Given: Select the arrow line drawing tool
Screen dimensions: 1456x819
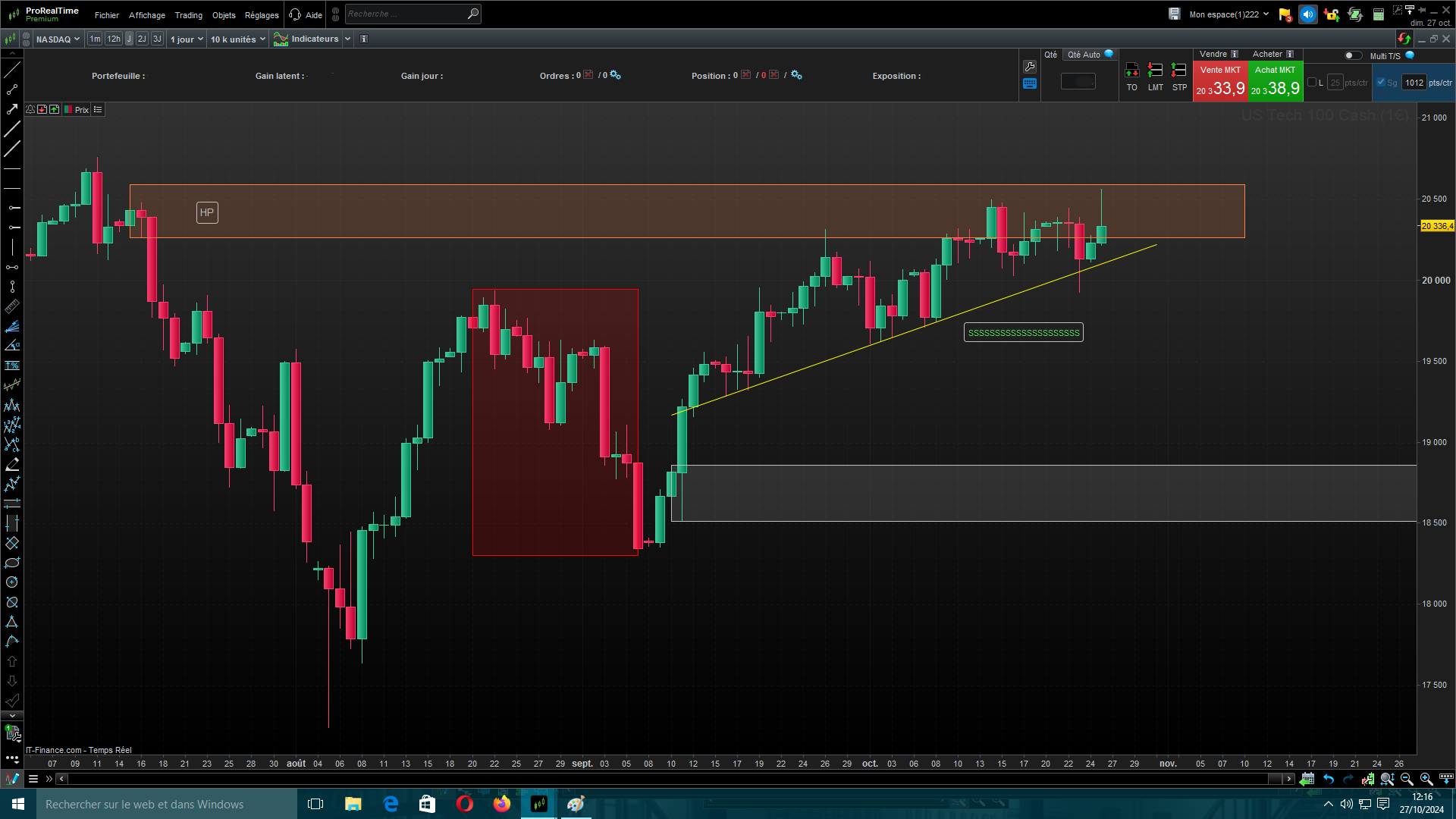Looking at the screenshot, I should 12,109.
